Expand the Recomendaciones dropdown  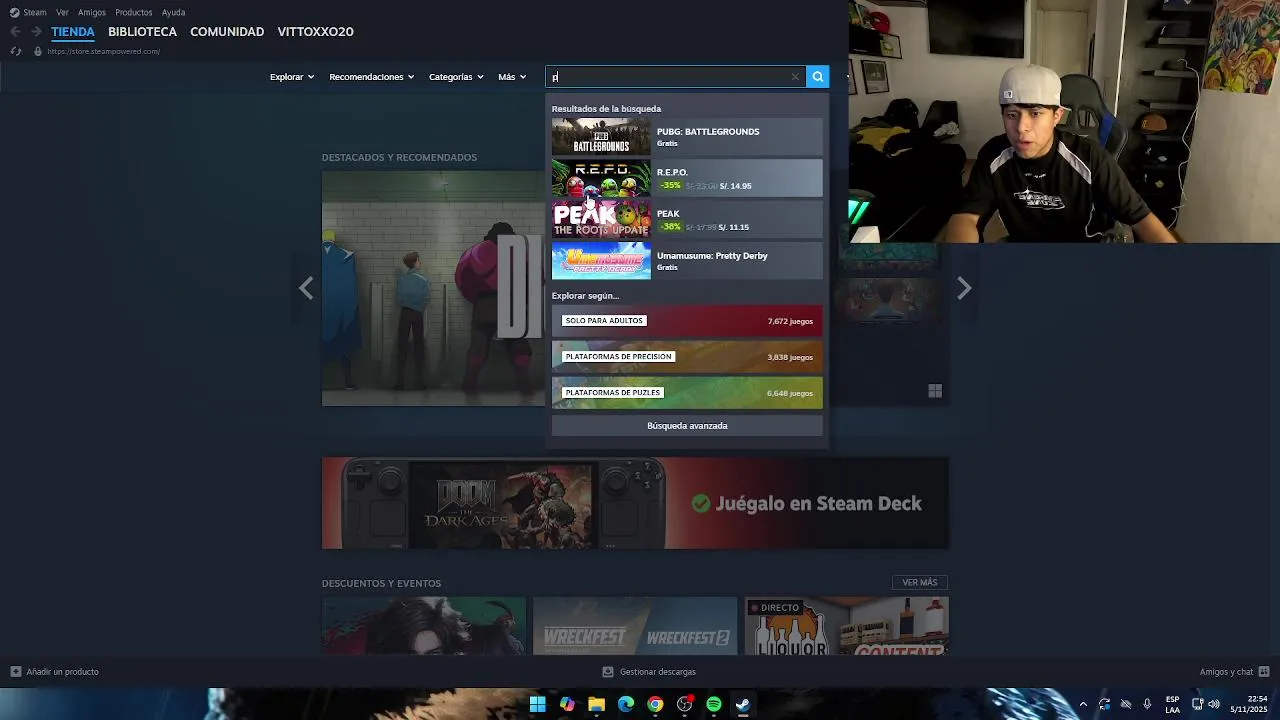click(371, 77)
